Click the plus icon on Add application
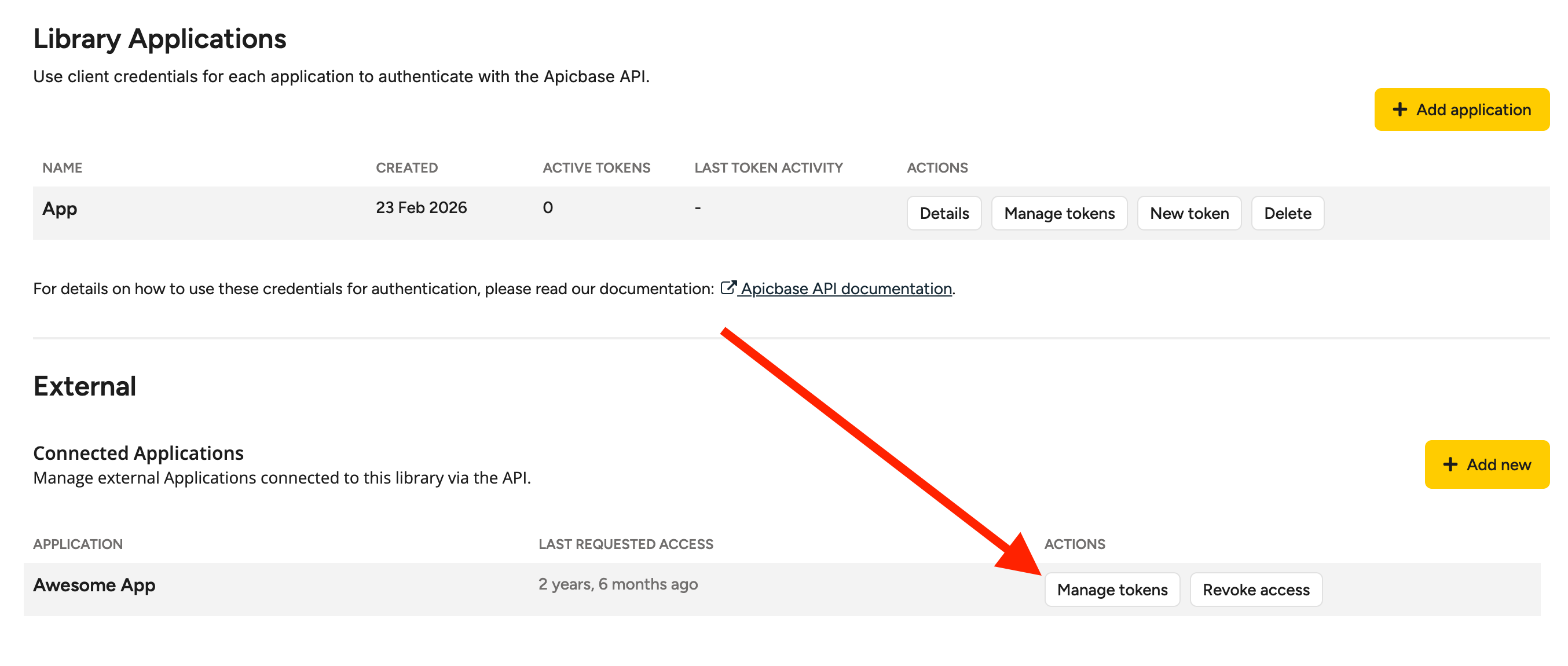This screenshot has width=1568, height=666. (x=1400, y=109)
